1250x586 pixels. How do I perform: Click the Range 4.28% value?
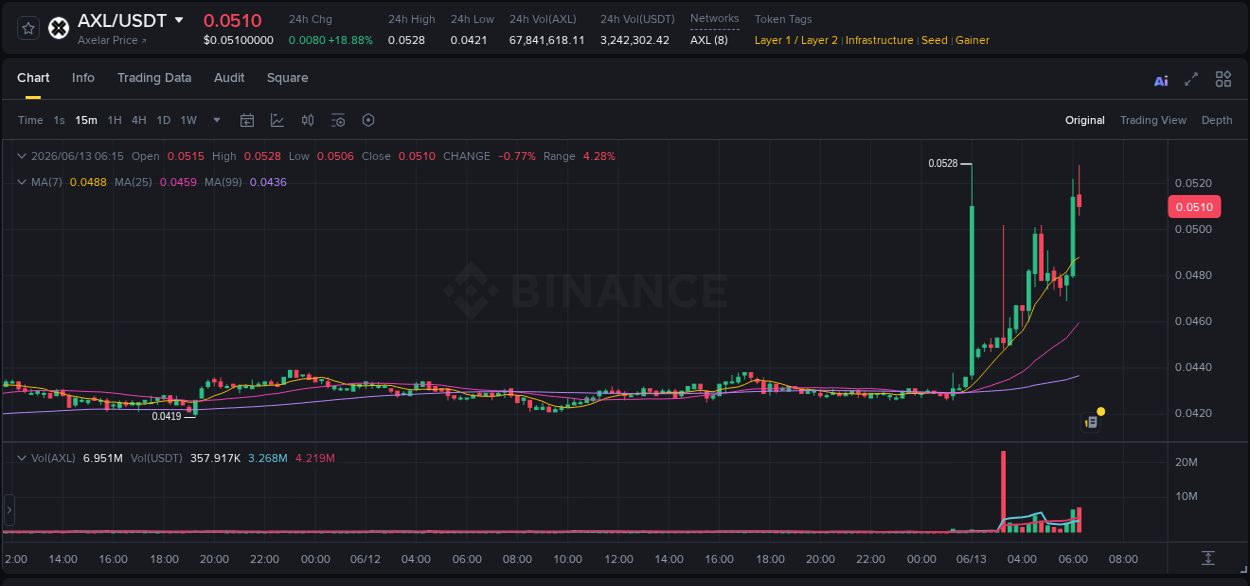point(599,156)
